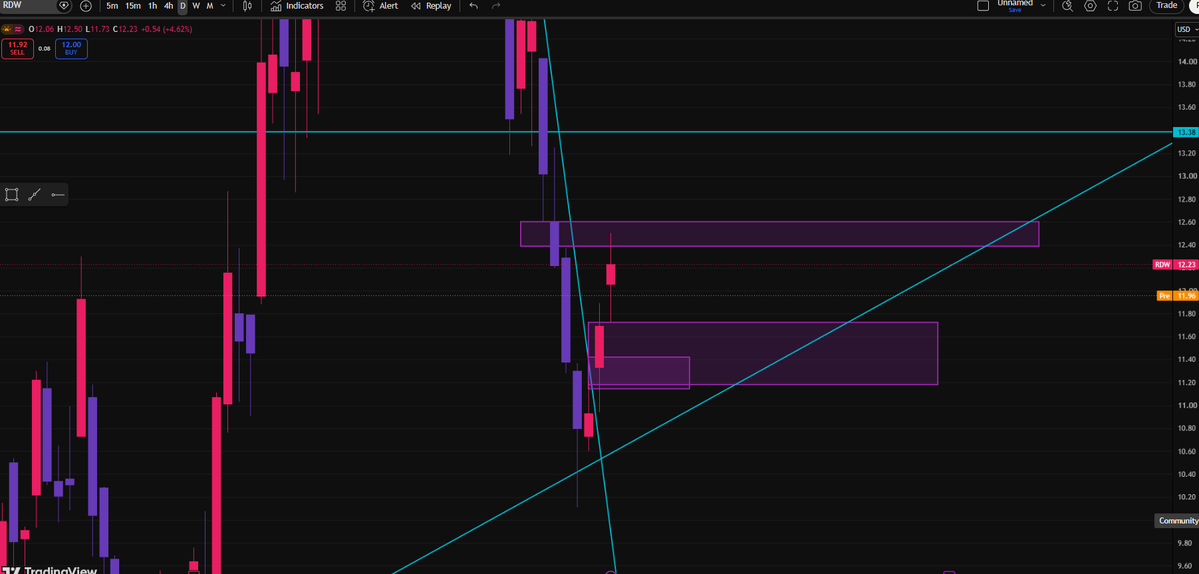This screenshot has height=574, width=1199.
Task: Click the 0.08 spread value
Action: (44, 49)
